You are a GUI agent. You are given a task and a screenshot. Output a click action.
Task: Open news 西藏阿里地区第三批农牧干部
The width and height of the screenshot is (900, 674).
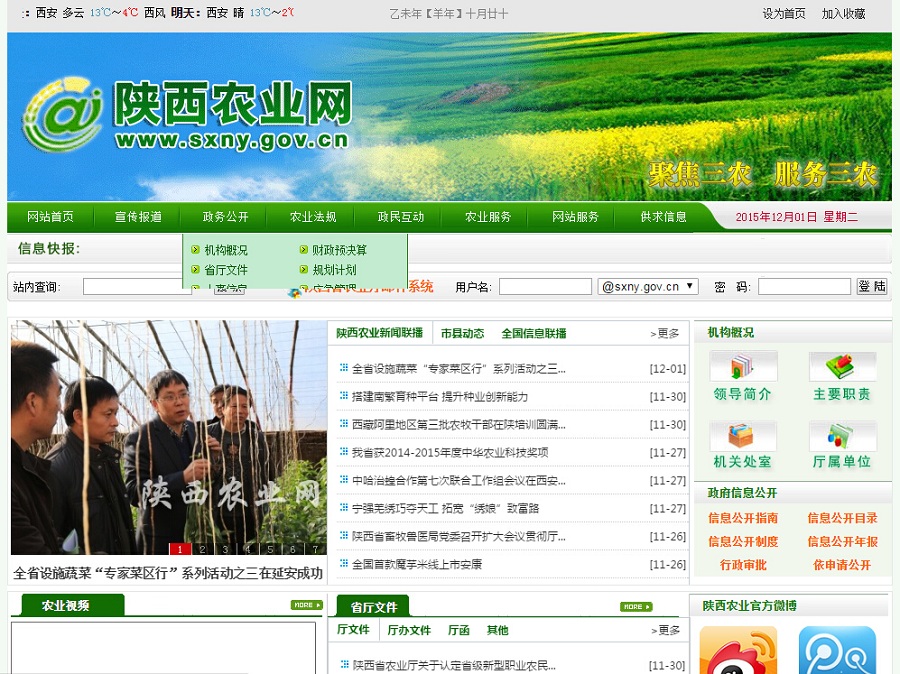pos(459,424)
